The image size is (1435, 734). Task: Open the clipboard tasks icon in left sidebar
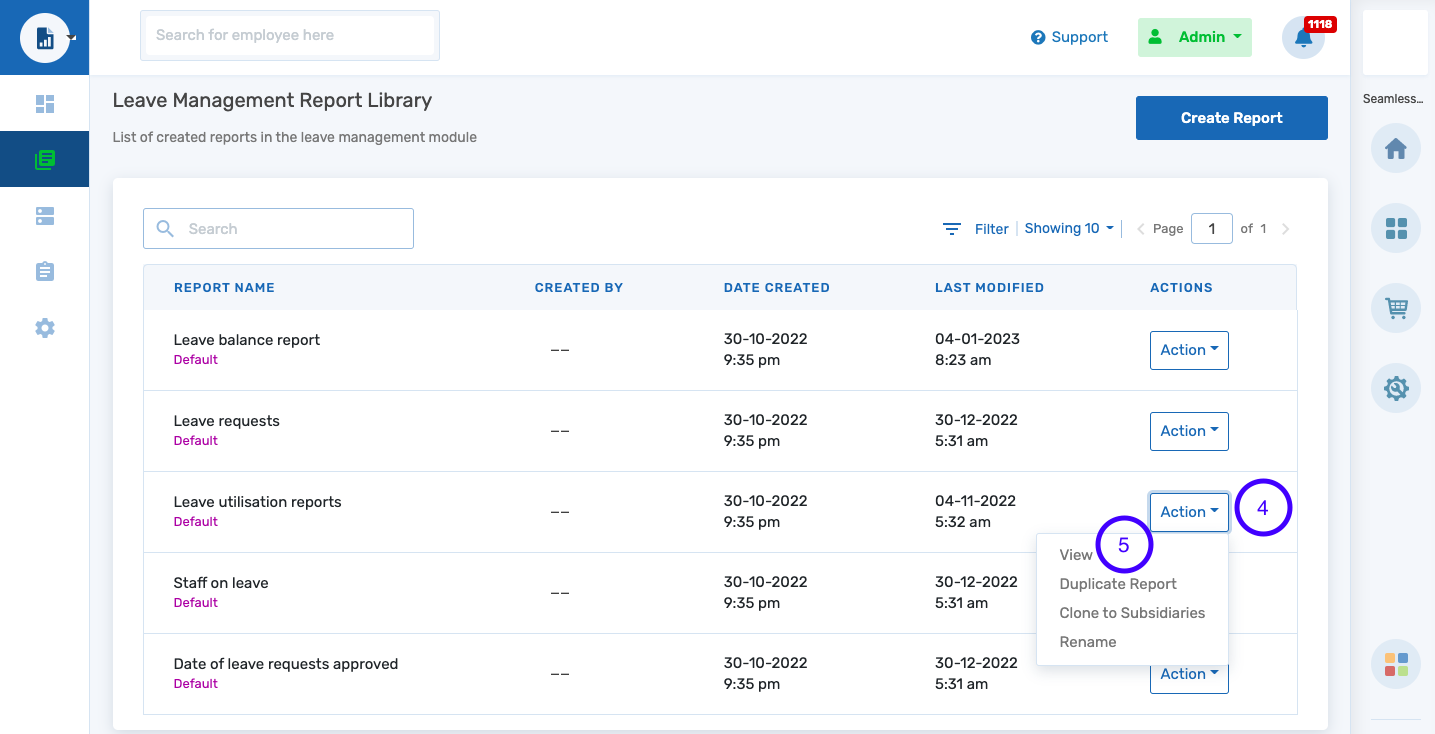(44, 271)
